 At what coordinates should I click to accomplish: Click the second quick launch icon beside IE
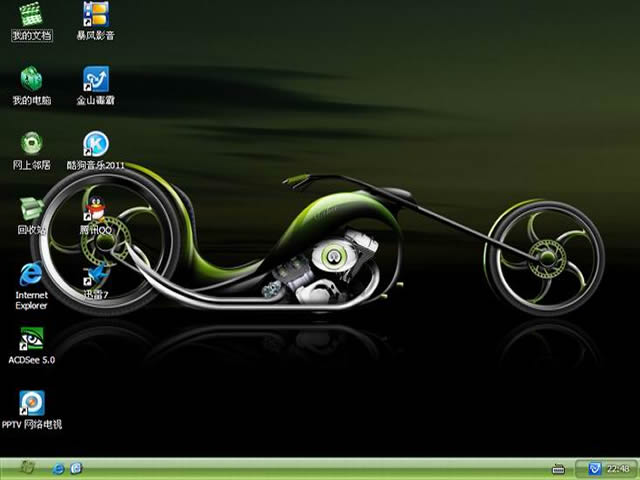click(76, 468)
